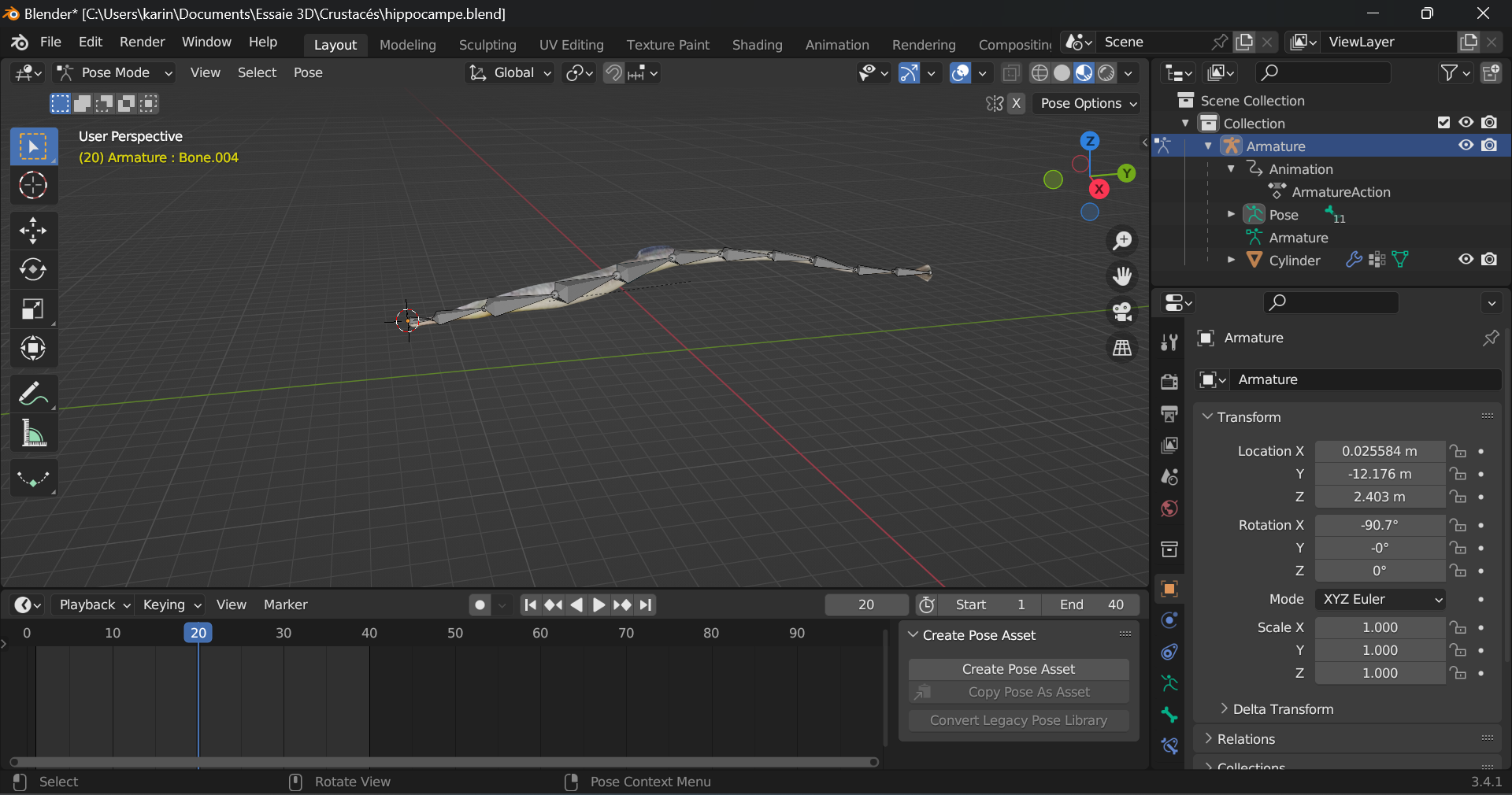Click the Create Pose Asset button
The image size is (1512, 795).
1018,669
